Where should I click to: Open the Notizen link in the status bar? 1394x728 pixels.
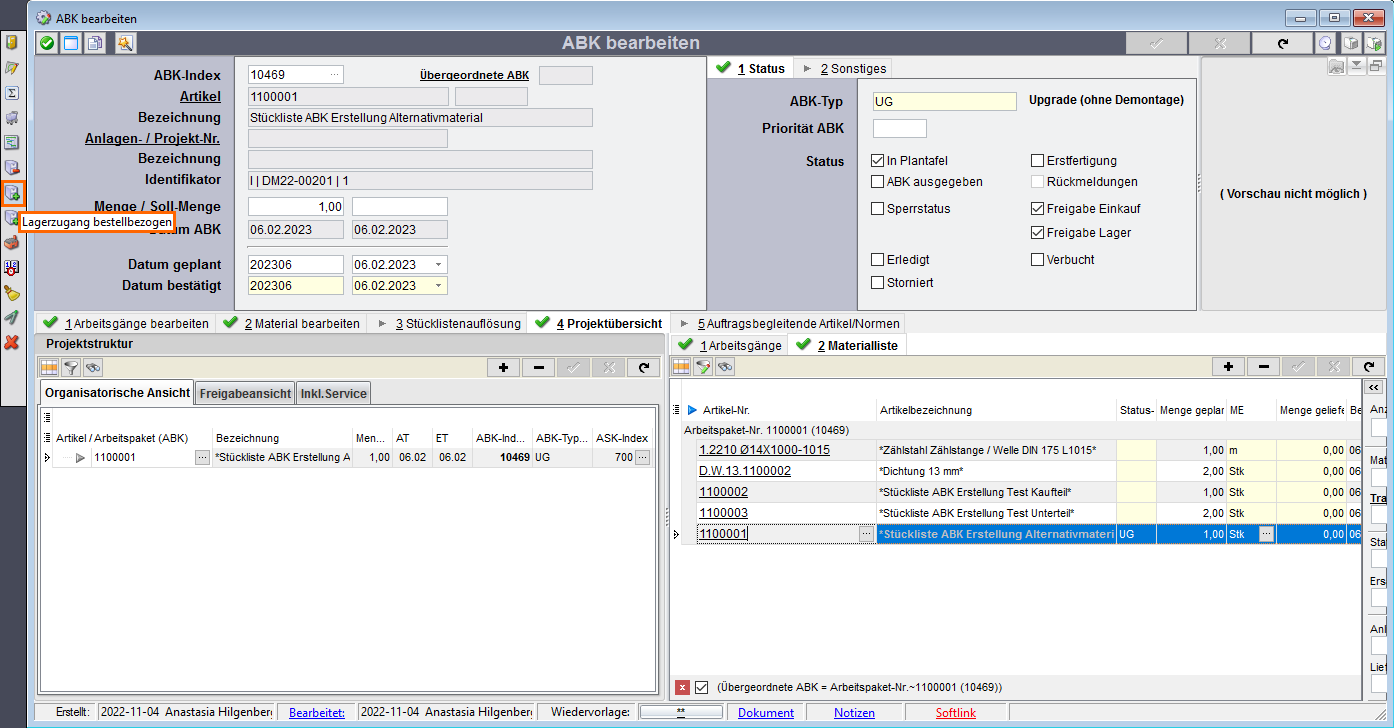tap(854, 713)
